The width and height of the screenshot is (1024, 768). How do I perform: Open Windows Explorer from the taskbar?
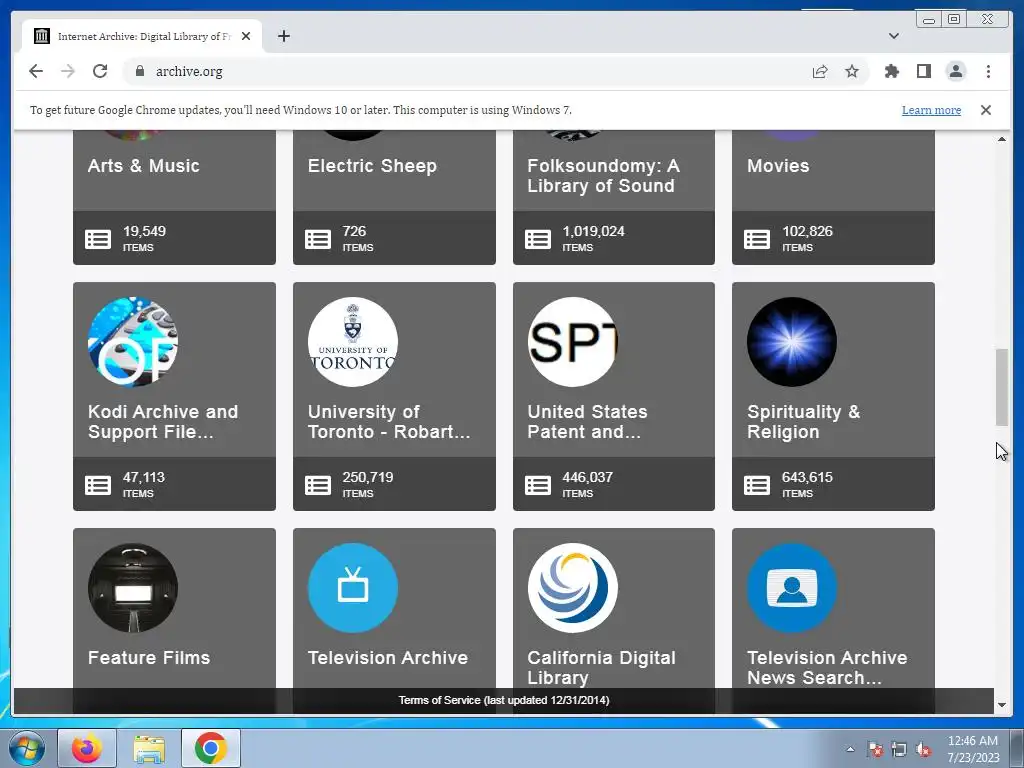coord(149,748)
